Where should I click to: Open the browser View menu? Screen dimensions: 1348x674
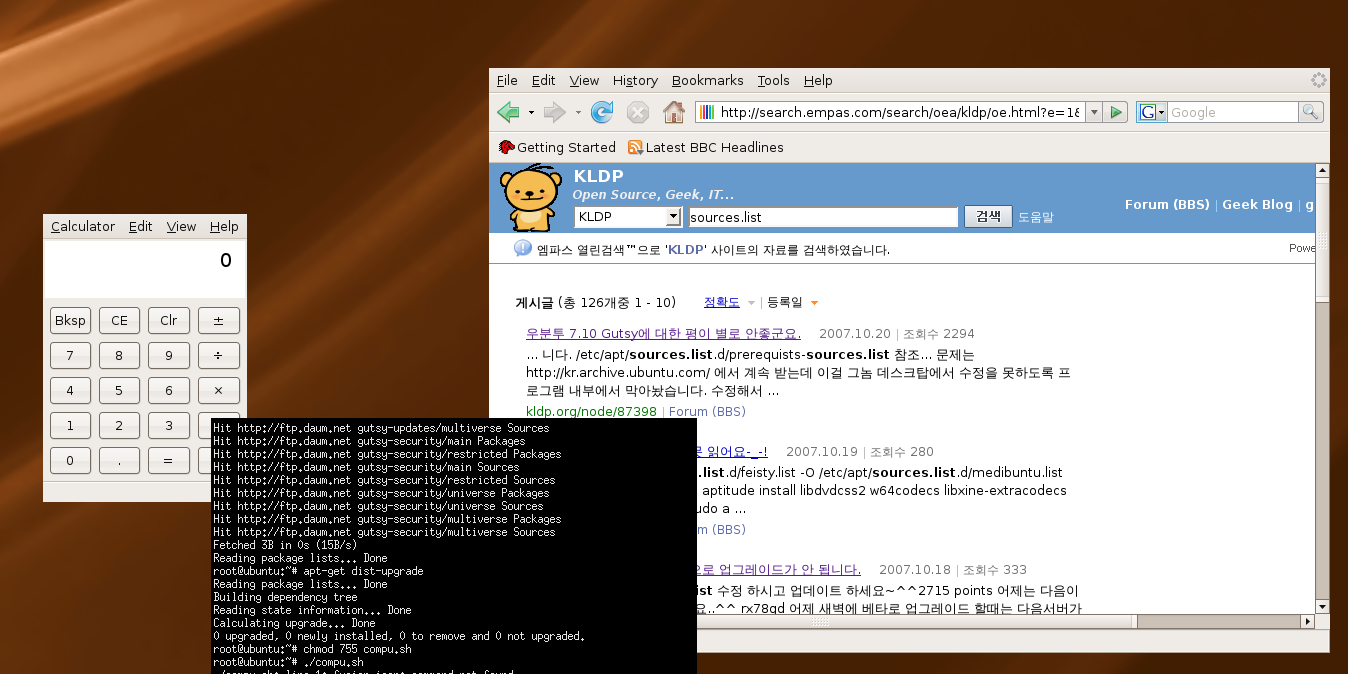[584, 80]
